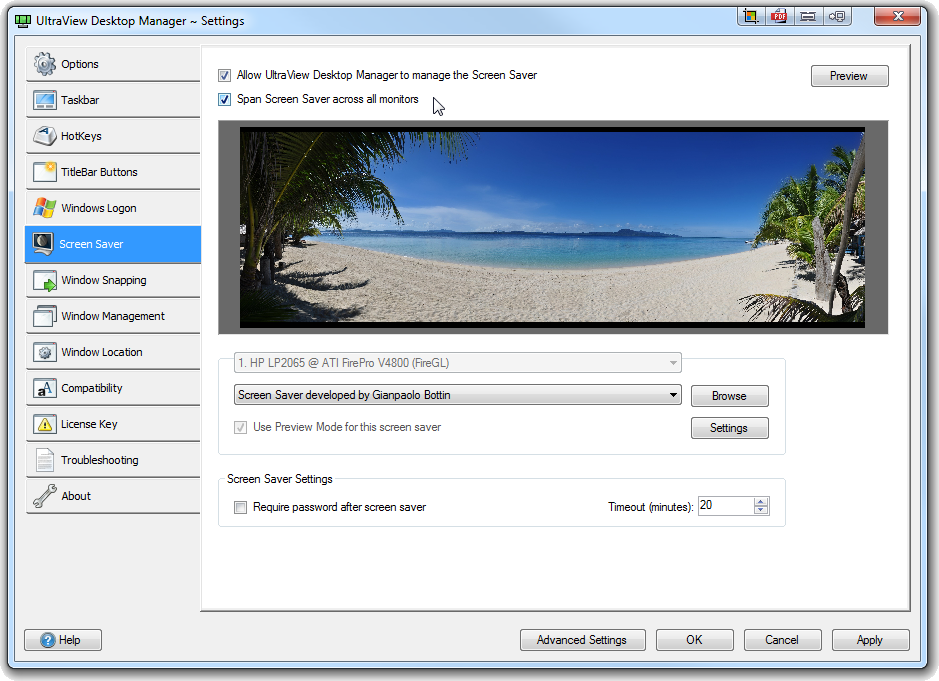Click the PDF document titlebar icon
Image resolution: width=939 pixels, height=681 pixels.
pos(779,16)
